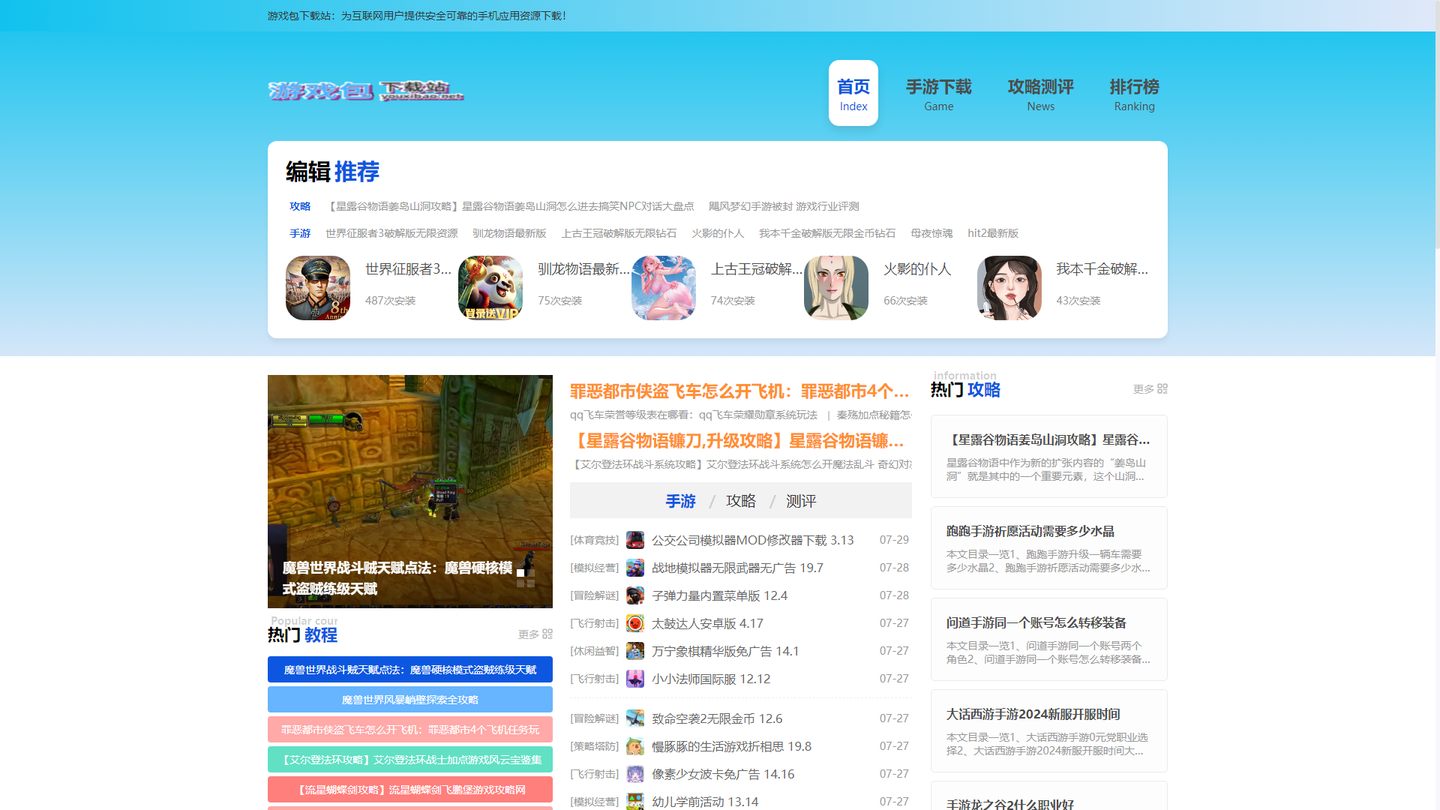Click 飓风梦幻手游被封 游戏行业评测 link
The image size is (1440, 810).
point(784,206)
